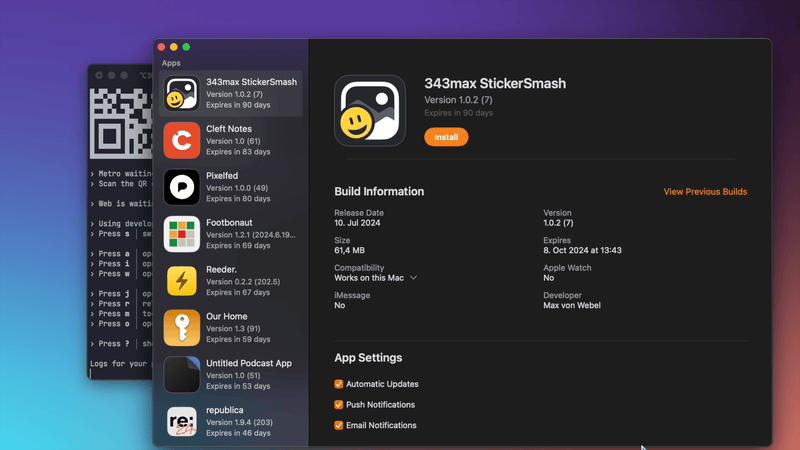Click the Compatibility label in Build Information
The width and height of the screenshot is (800, 450).
coord(359,268)
